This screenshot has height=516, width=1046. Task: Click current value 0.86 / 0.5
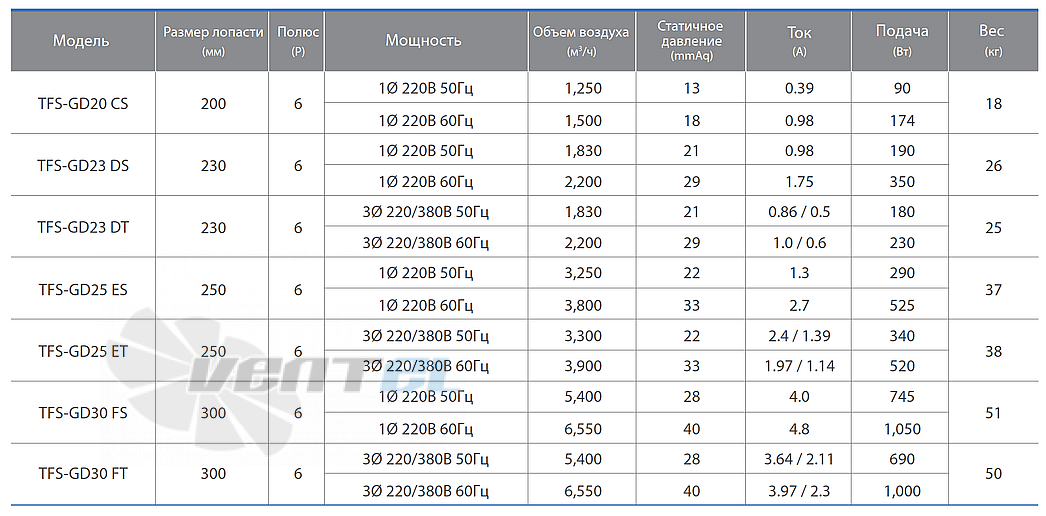click(799, 212)
